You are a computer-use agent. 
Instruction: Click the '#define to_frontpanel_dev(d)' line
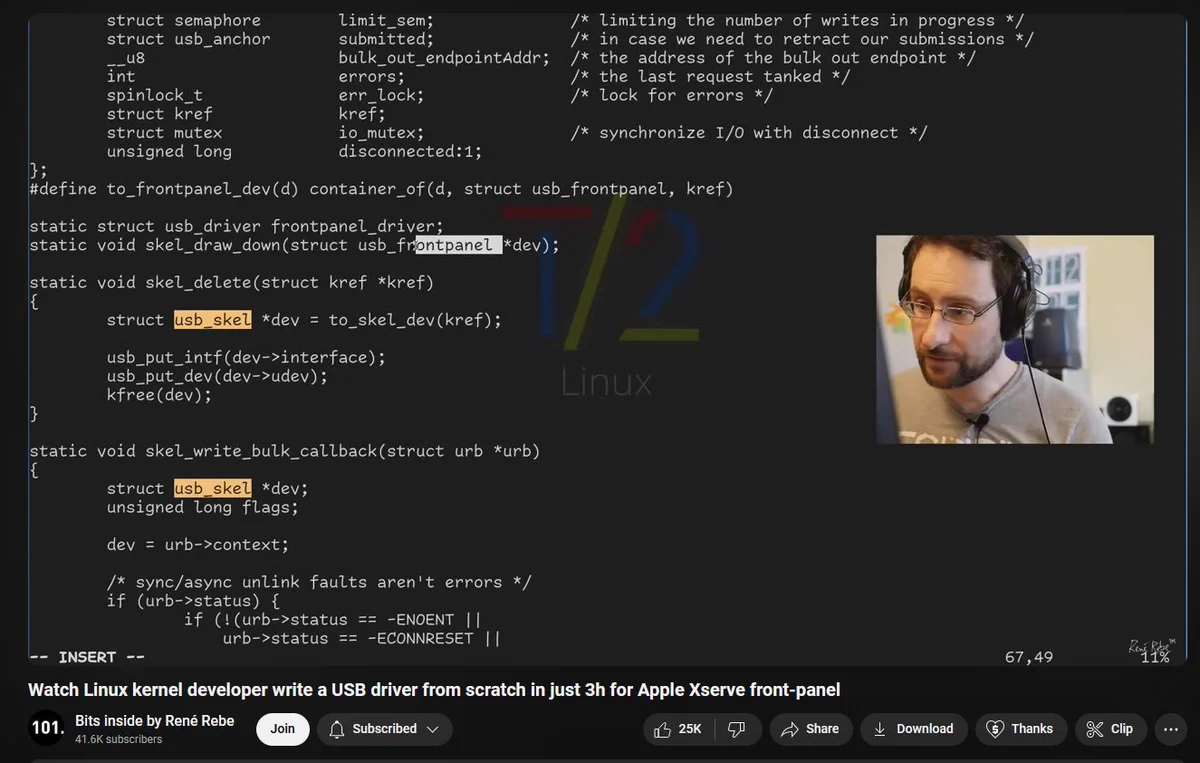point(381,189)
